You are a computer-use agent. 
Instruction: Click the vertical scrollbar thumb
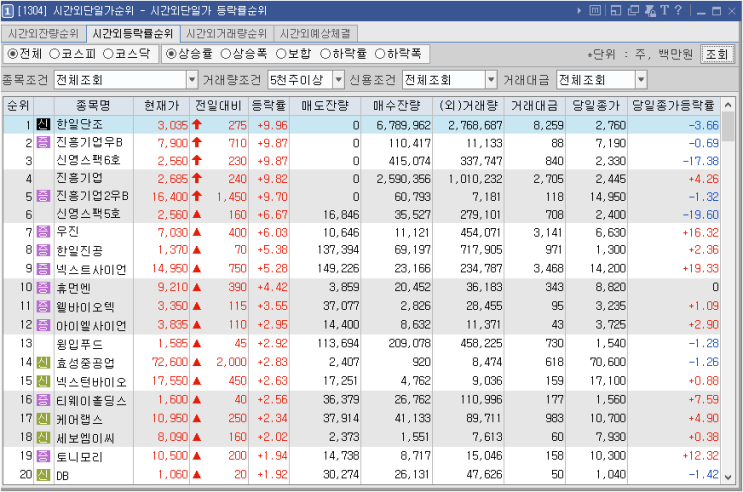[728, 127]
